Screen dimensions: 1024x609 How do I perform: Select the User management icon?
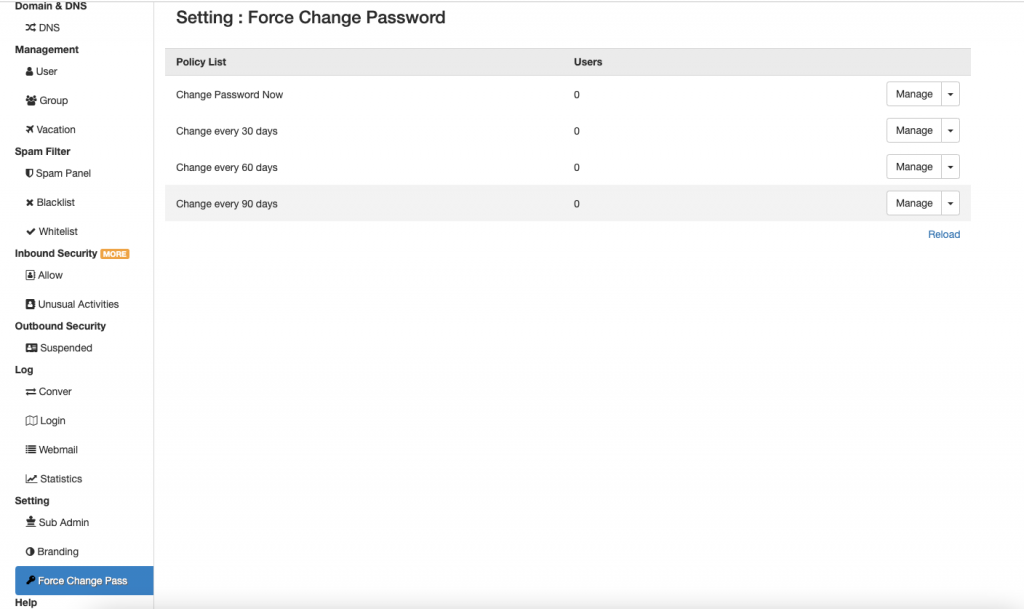[30, 71]
